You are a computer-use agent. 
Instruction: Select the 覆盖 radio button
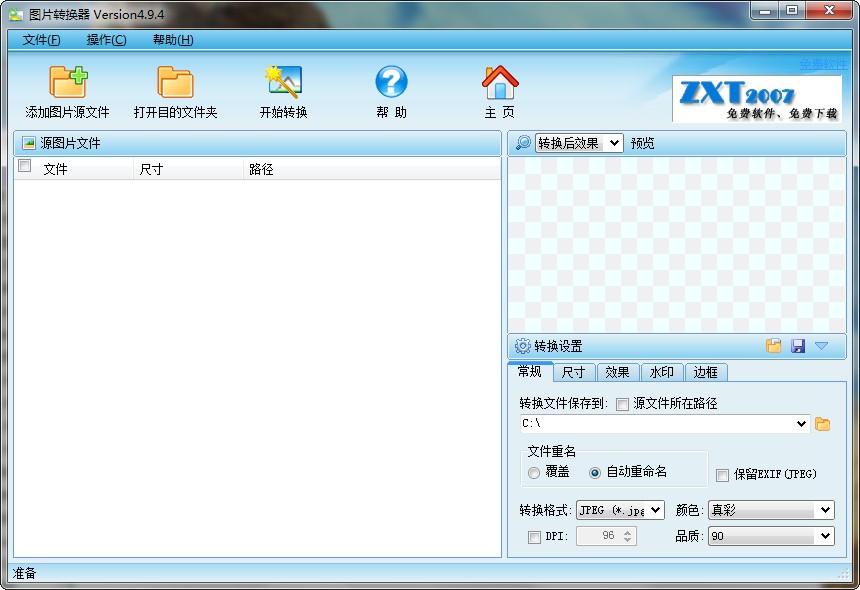(x=534, y=474)
